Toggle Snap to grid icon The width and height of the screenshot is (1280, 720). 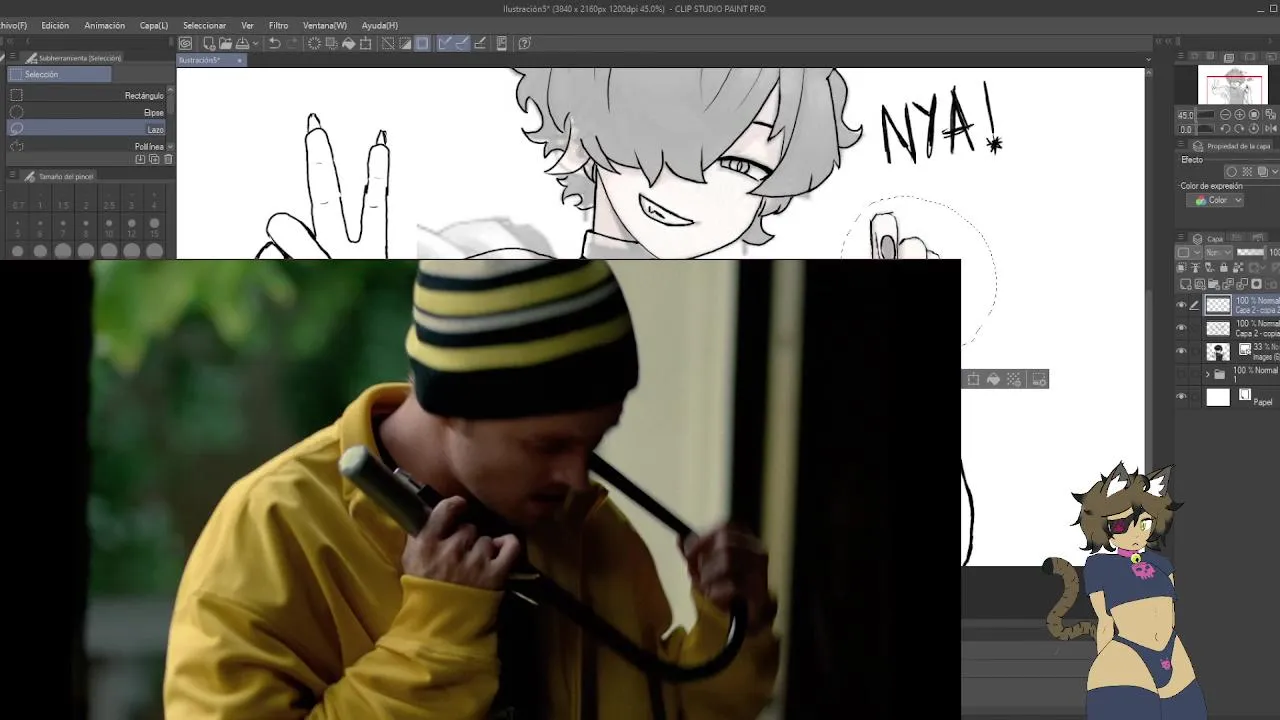pos(479,43)
